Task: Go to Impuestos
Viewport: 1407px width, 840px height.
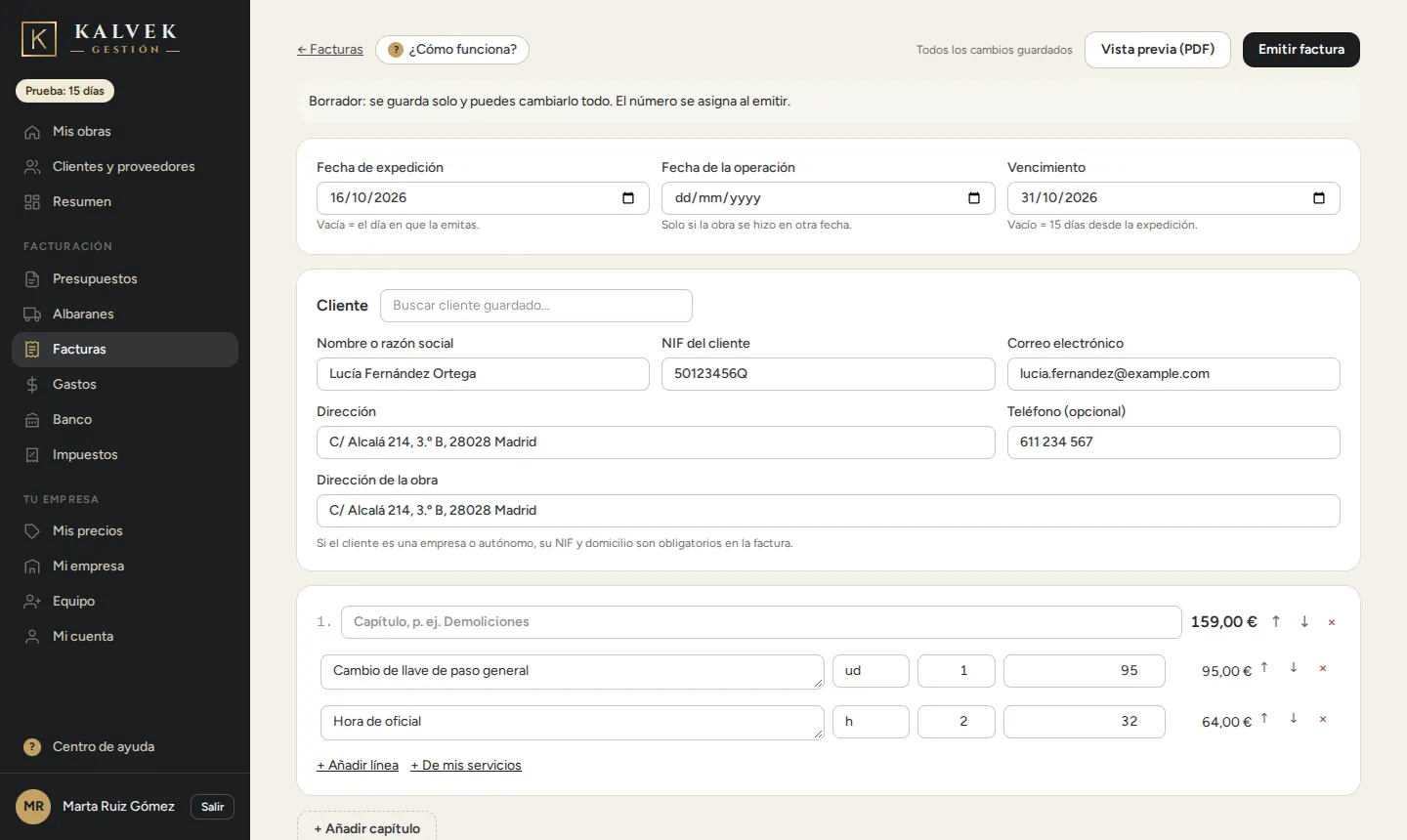Action: (x=125, y=455)
